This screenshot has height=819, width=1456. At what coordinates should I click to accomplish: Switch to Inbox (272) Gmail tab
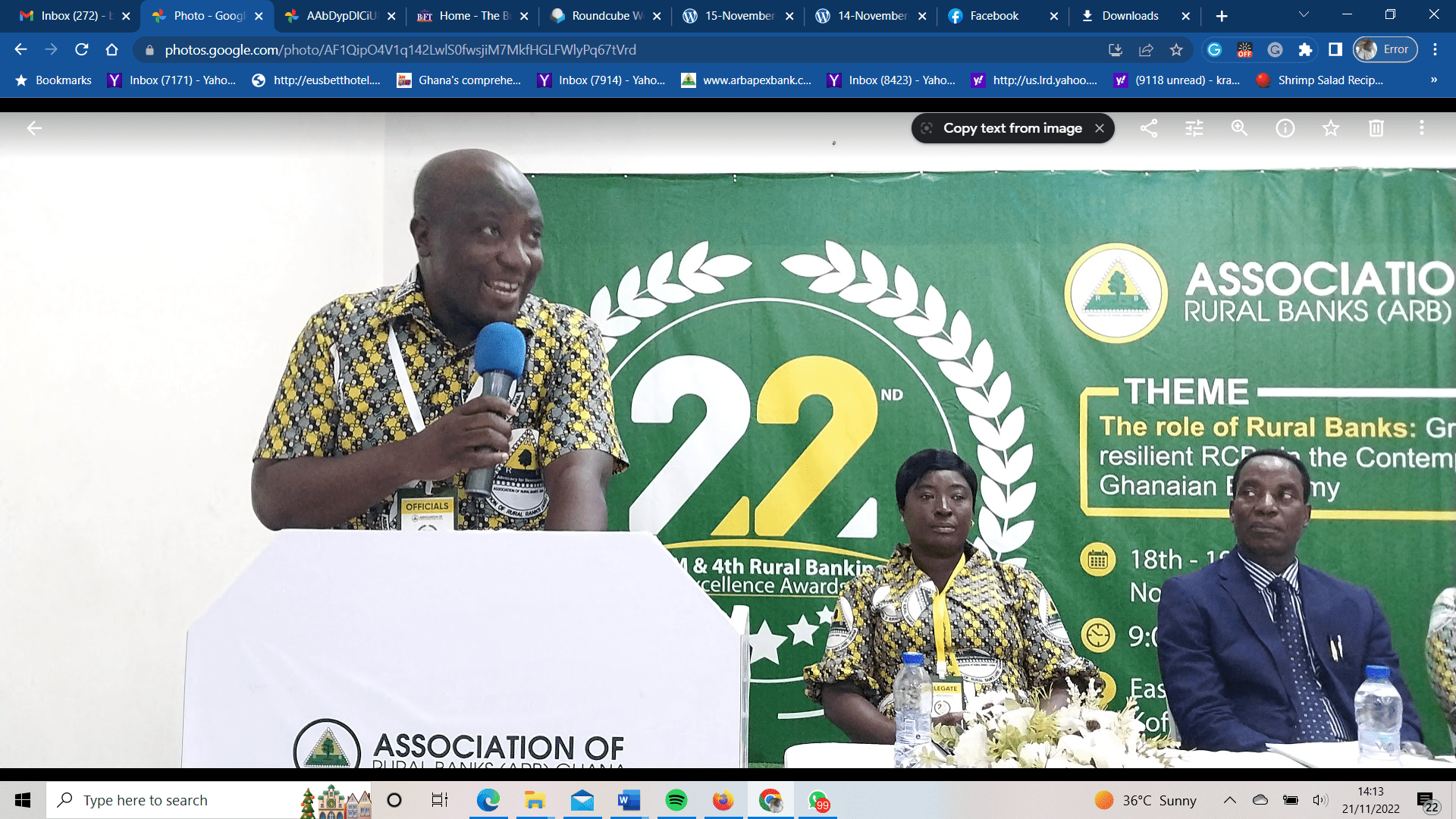74,16
